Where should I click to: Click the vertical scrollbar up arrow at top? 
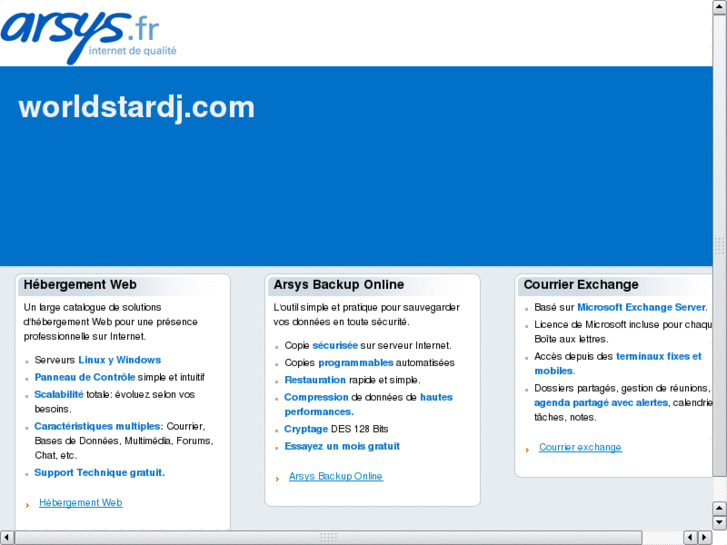[720, 7]
